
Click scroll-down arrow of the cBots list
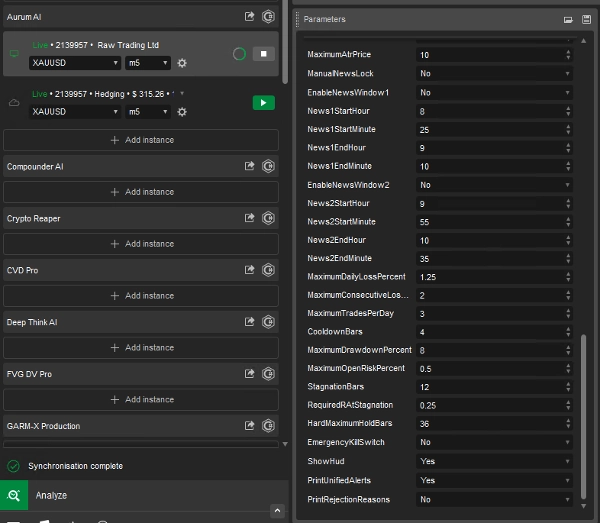(x=285, y=444)
